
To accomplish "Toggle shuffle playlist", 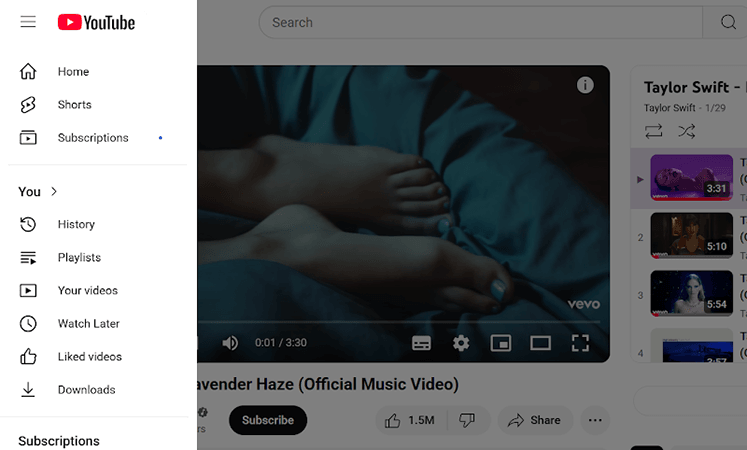I will pyautogui.click(x=686, y=131).
